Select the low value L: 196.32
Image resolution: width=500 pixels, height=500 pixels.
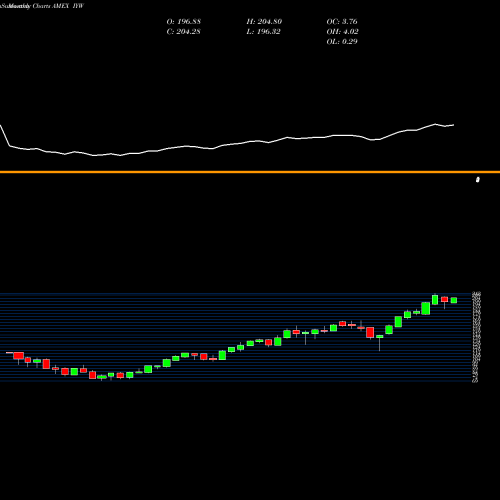(264, 32)
